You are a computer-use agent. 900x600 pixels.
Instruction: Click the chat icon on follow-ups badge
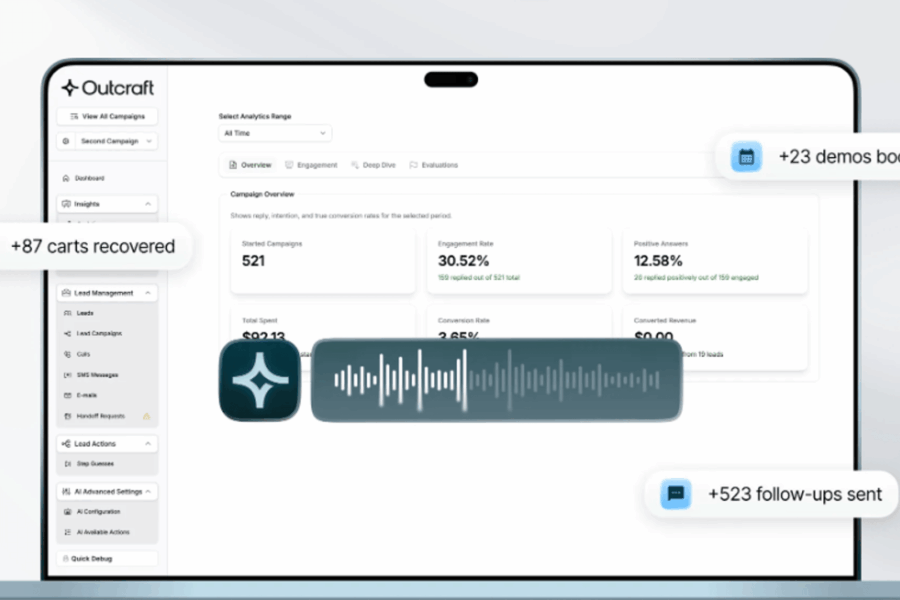tap(676, 494)
